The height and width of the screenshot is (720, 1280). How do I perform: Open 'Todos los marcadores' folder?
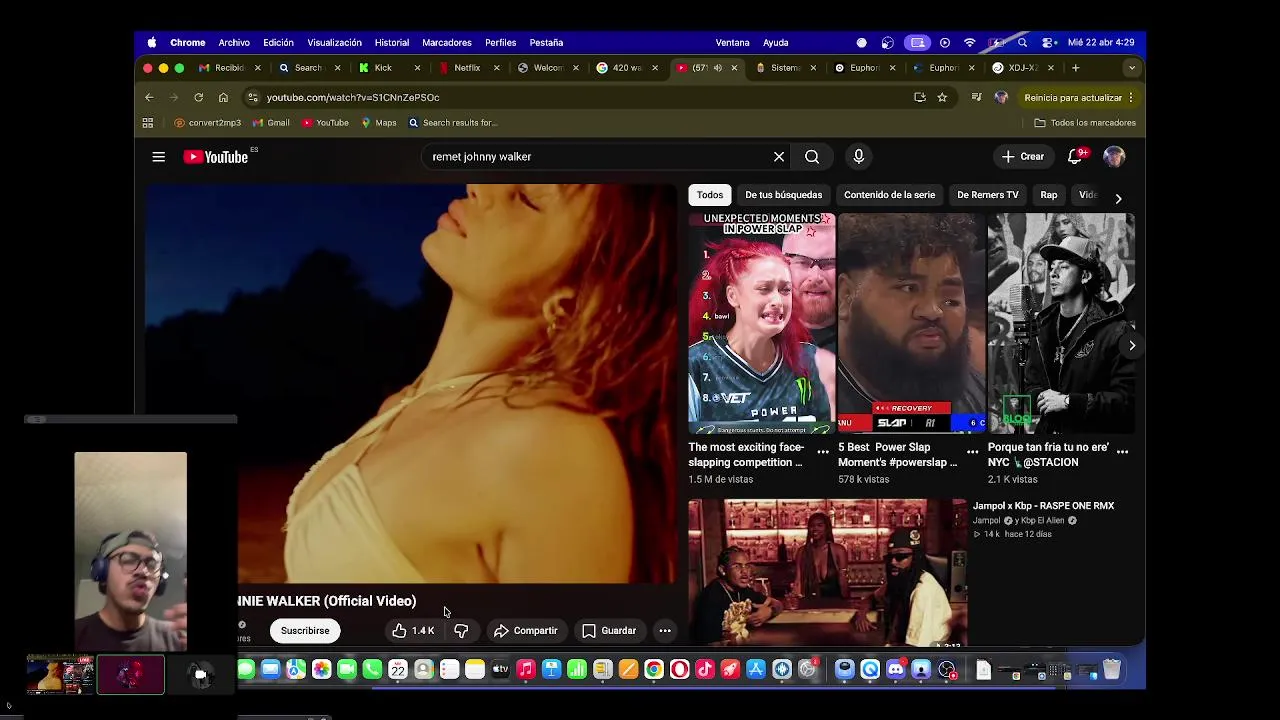tap(1085, 123)
